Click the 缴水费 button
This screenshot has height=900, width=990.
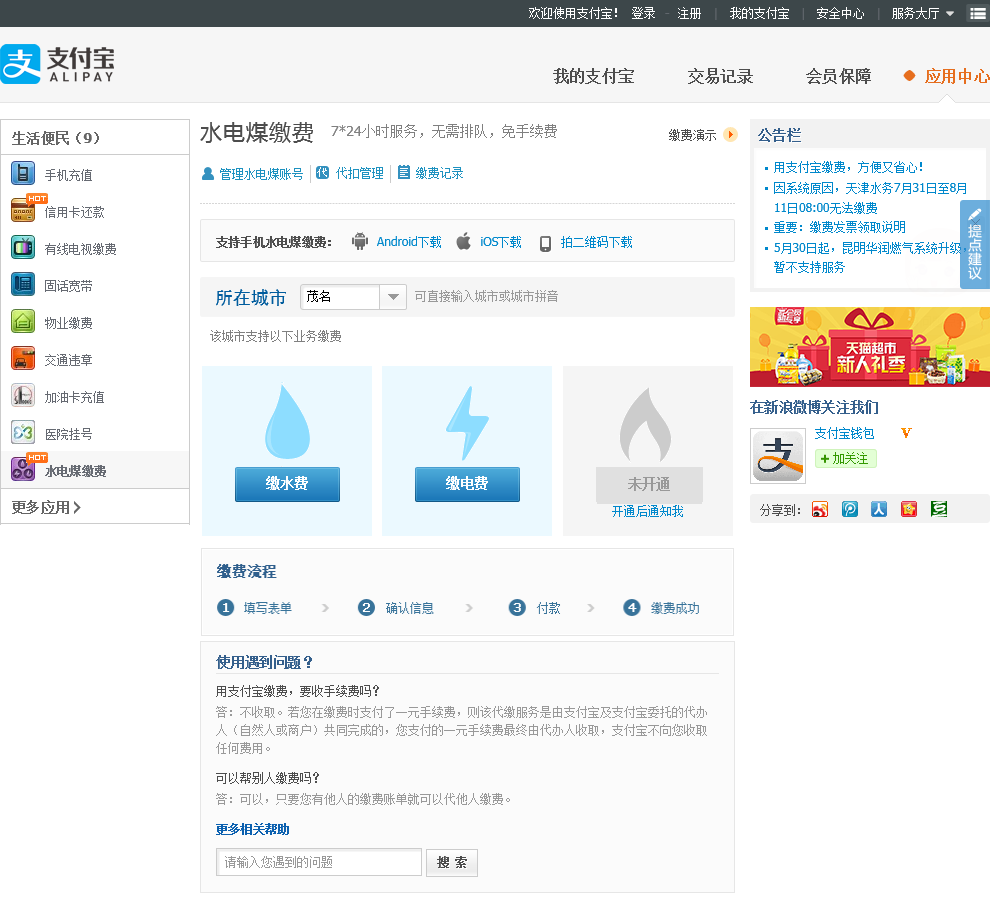coord(287,484)
